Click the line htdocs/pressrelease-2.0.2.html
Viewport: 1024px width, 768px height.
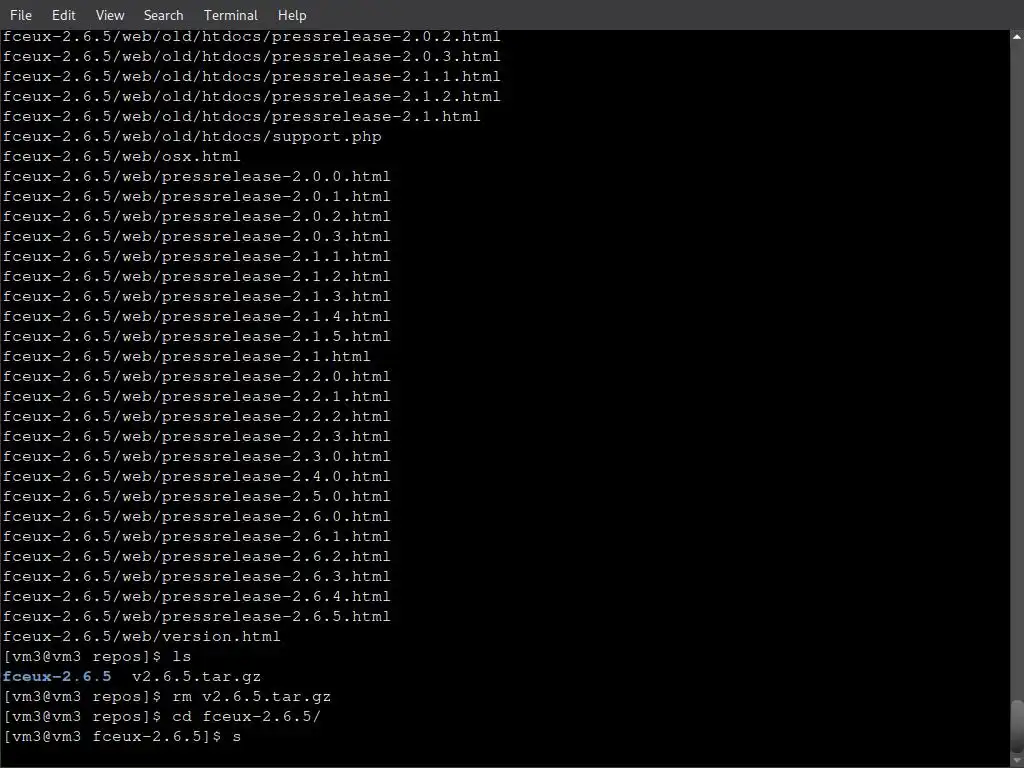(x=251, y=37)
